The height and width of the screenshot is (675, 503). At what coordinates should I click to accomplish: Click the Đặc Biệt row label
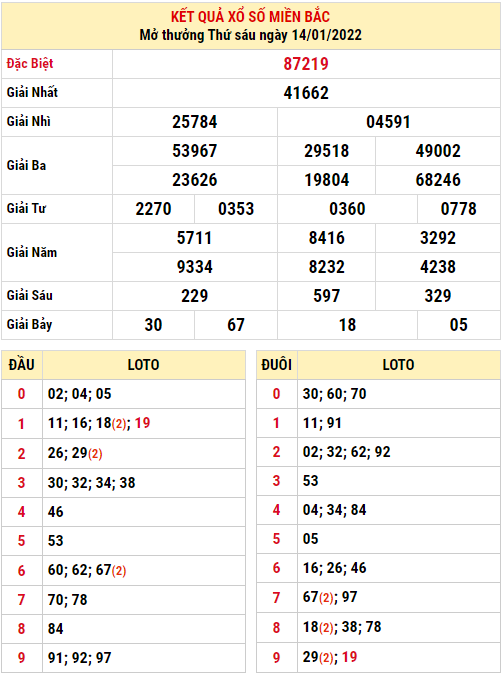(x=30, y=64)
